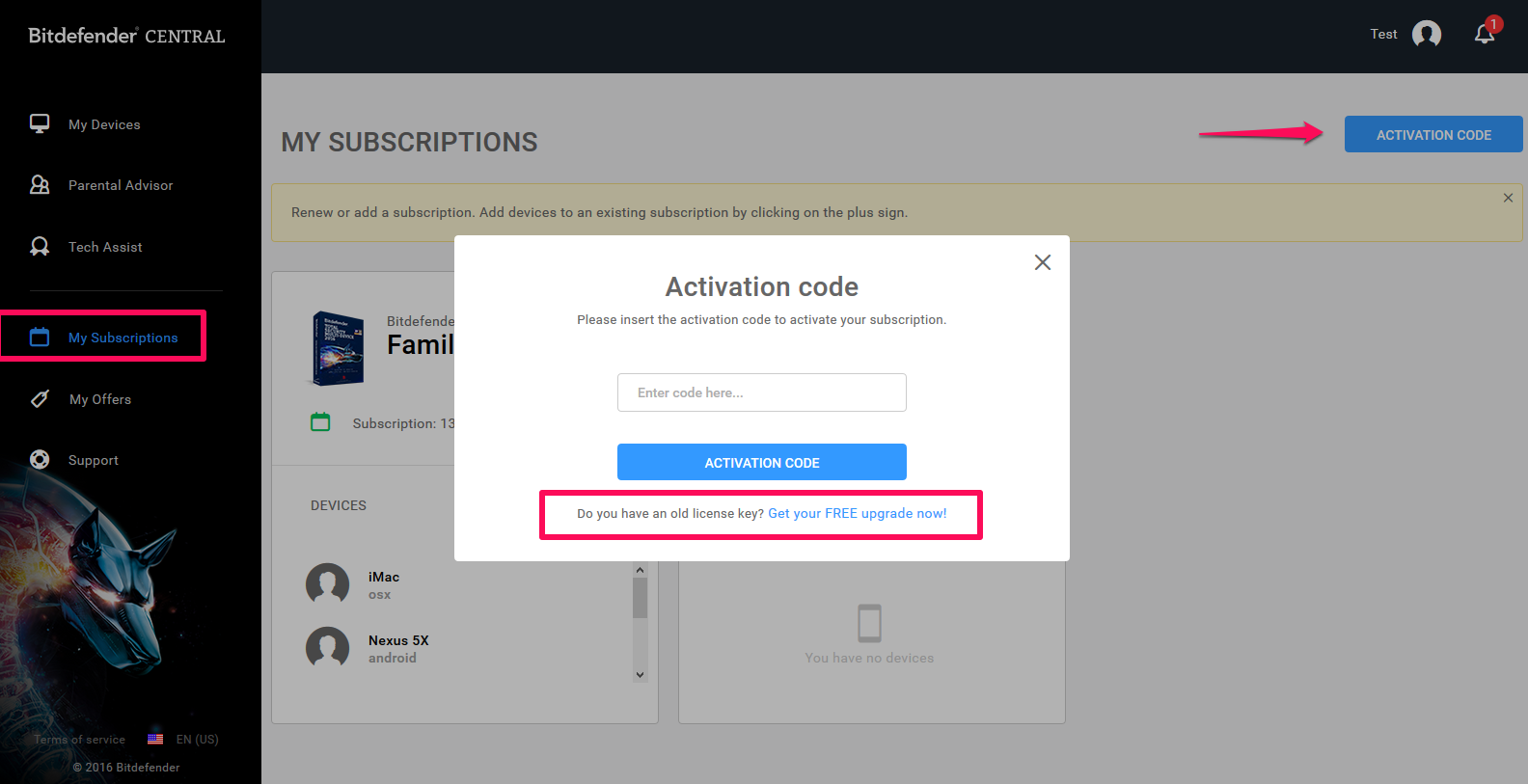Click the device list scroll down arrow

point(640,675)
